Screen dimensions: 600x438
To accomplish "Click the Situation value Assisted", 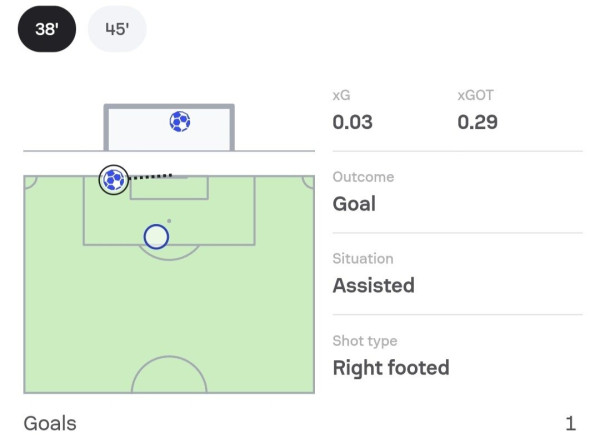I will click(373, 285).
